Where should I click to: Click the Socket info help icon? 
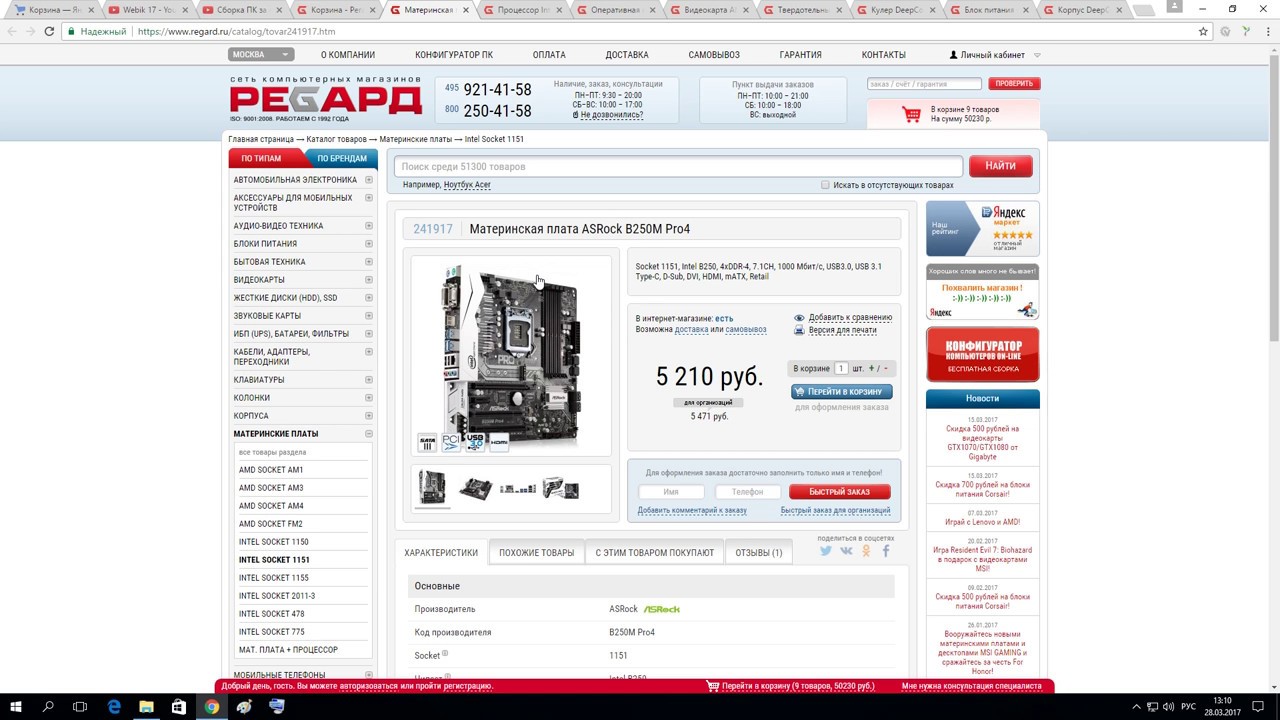[445, 654]
